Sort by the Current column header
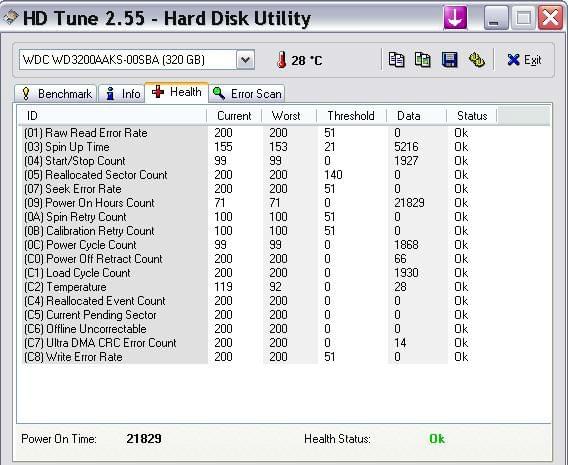The width and height of the screenshot is (568, 465). 234,116
